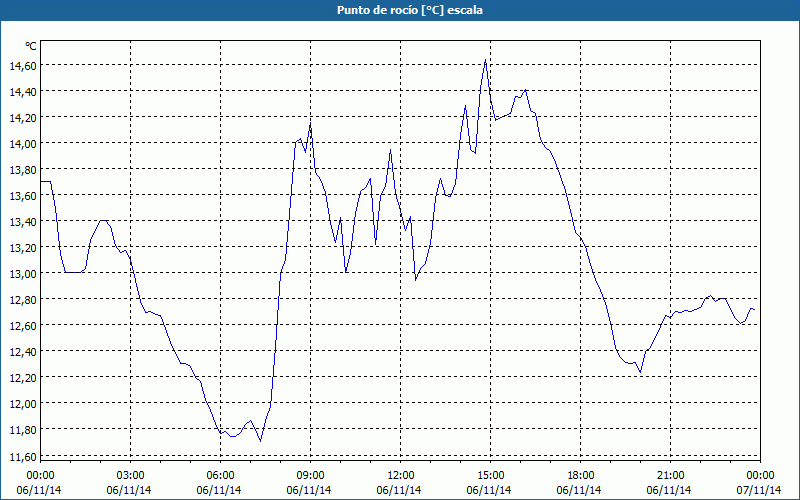
Task: Click the 12,80 y-axis label
Action: [x=23, y=299]
